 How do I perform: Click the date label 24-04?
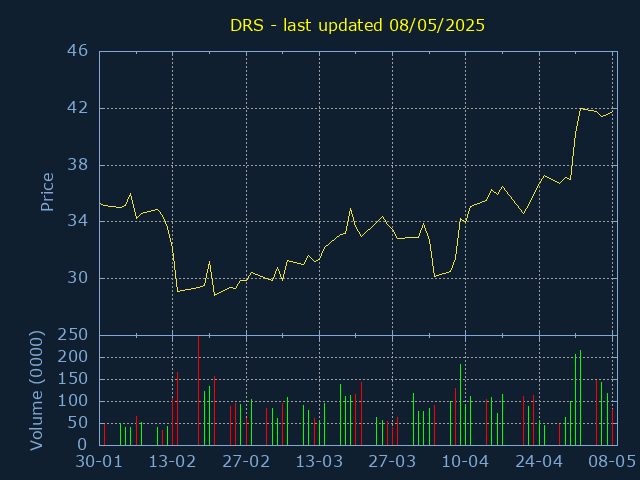(539, 462)
